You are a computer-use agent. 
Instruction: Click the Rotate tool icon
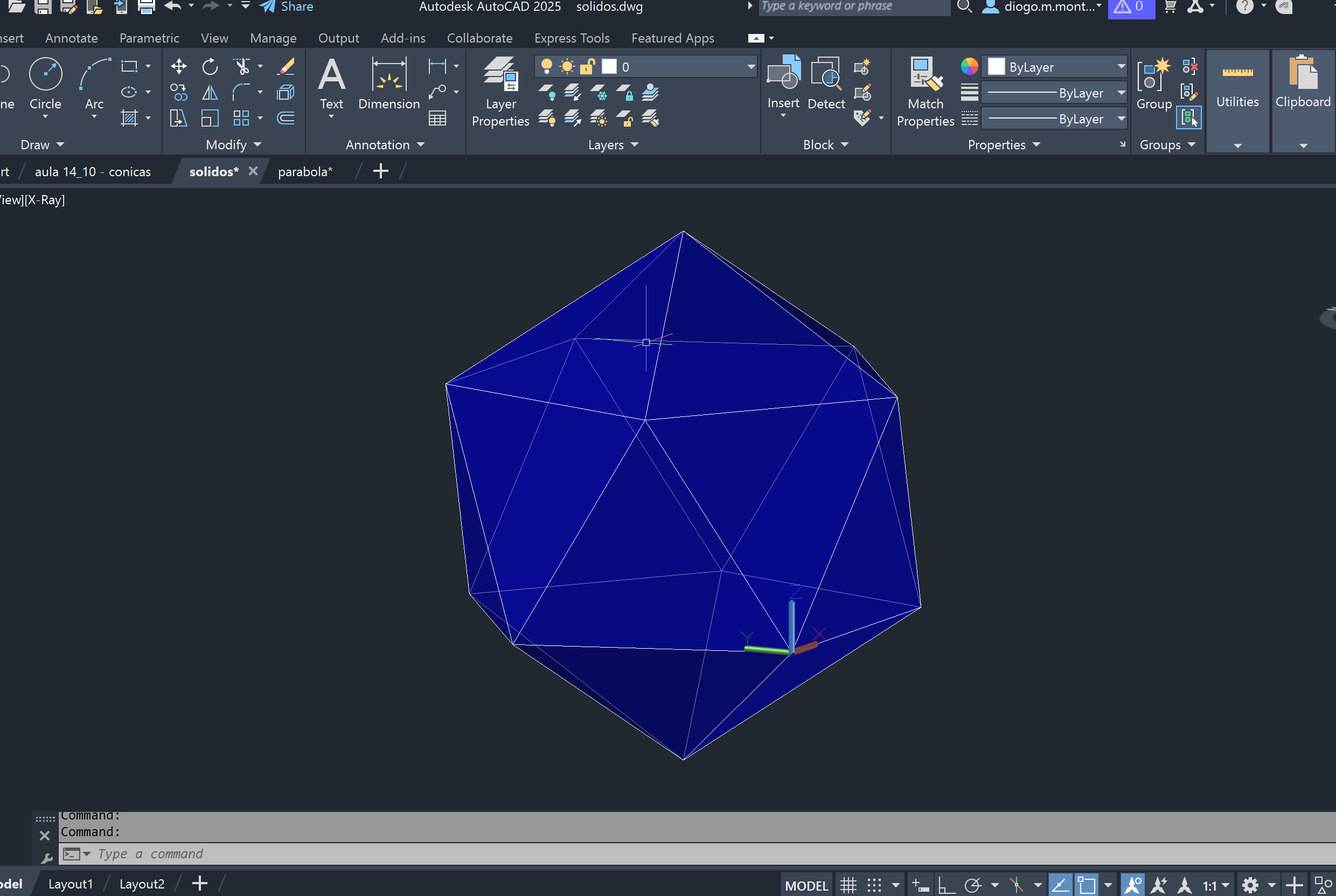pos(210,66)
